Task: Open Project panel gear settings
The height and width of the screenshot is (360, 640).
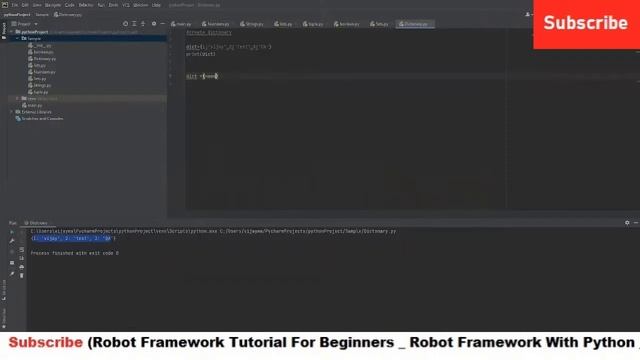Action: [154, 24]
